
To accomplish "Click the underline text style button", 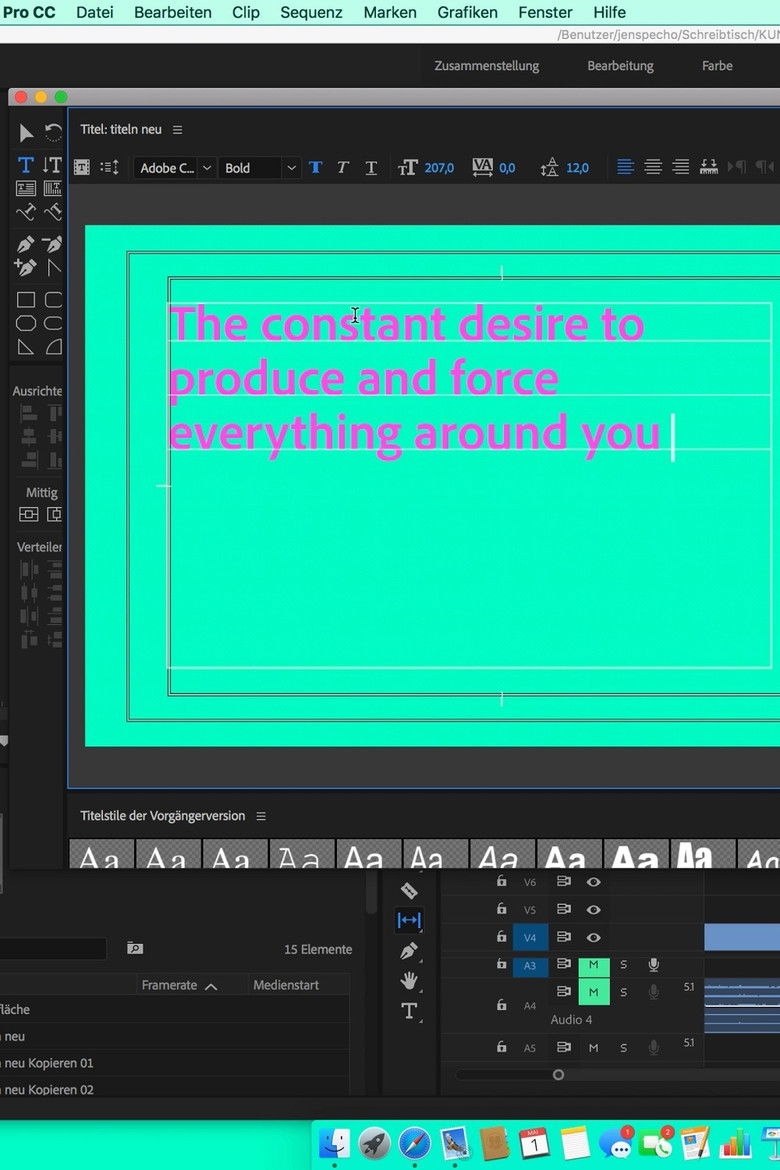I will (371, 168).
